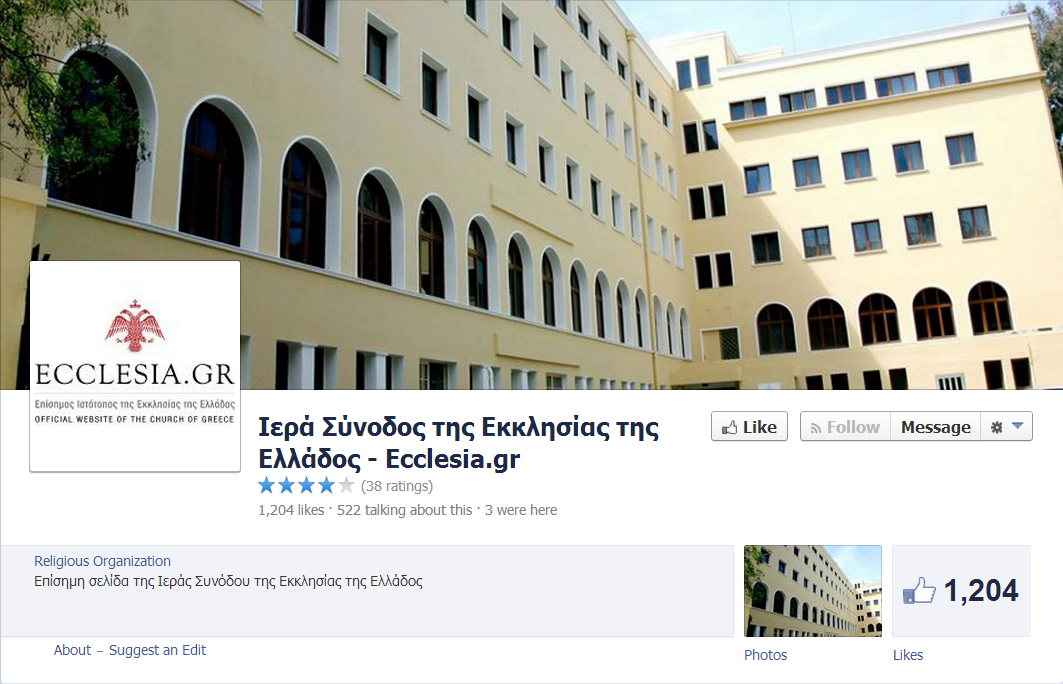Screen dimensions: 1063x684
Task: Open the Religious Organization category link
Action: click(102, 561)
